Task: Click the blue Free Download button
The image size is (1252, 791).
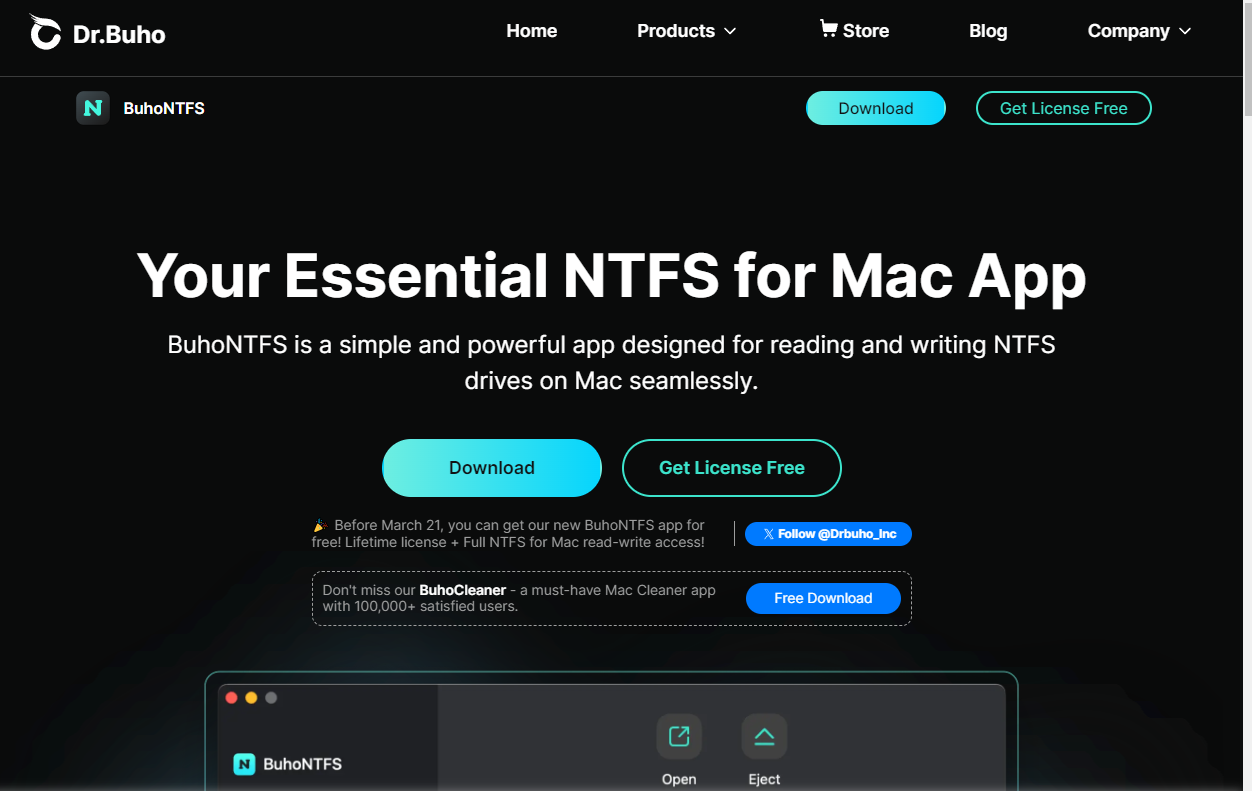Action: tap(823, 598)
